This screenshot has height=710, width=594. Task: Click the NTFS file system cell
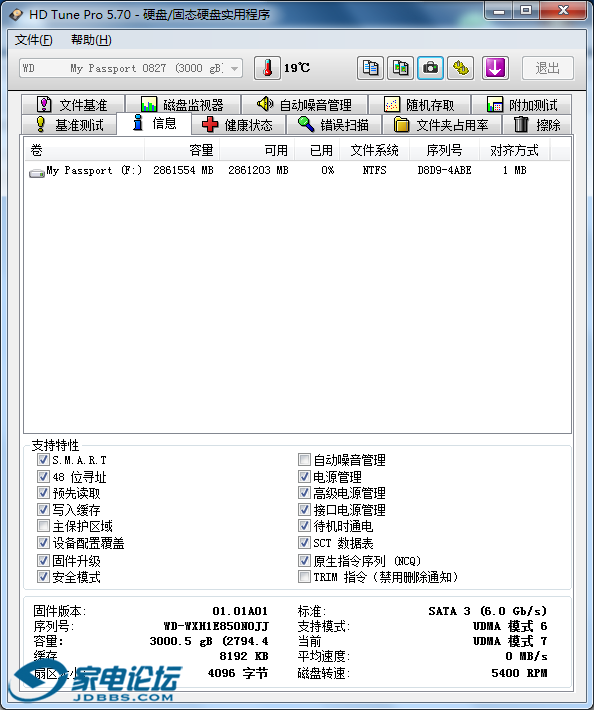(374, 170)
